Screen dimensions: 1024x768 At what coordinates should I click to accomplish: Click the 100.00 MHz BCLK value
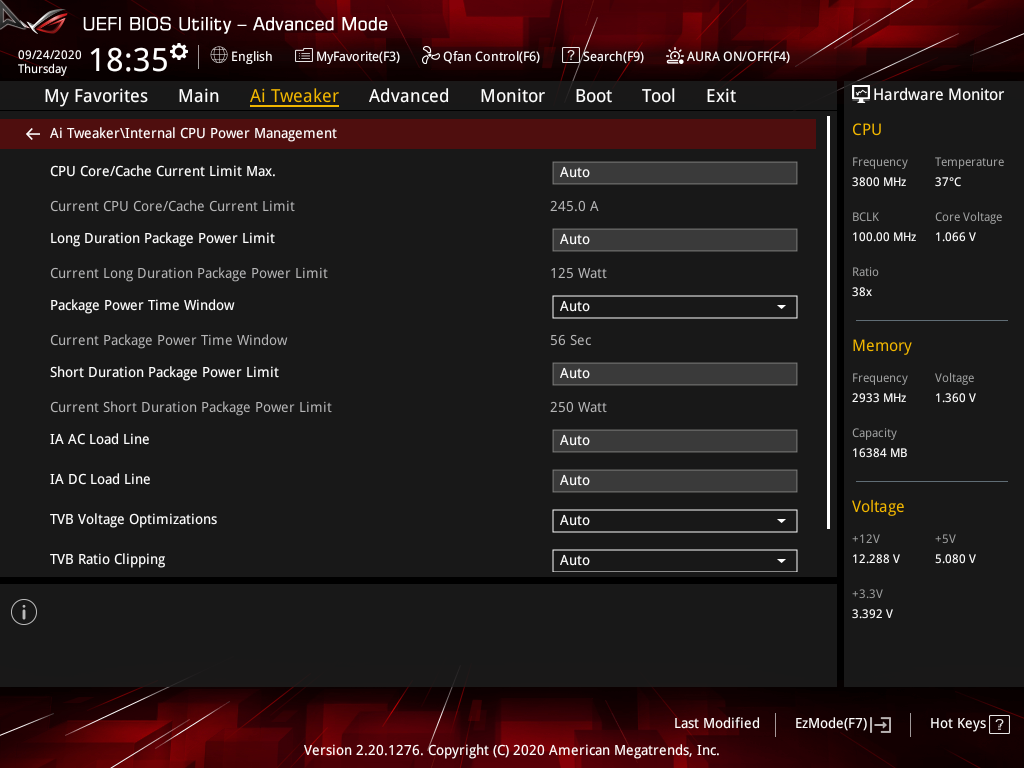[x=884, y=237]
